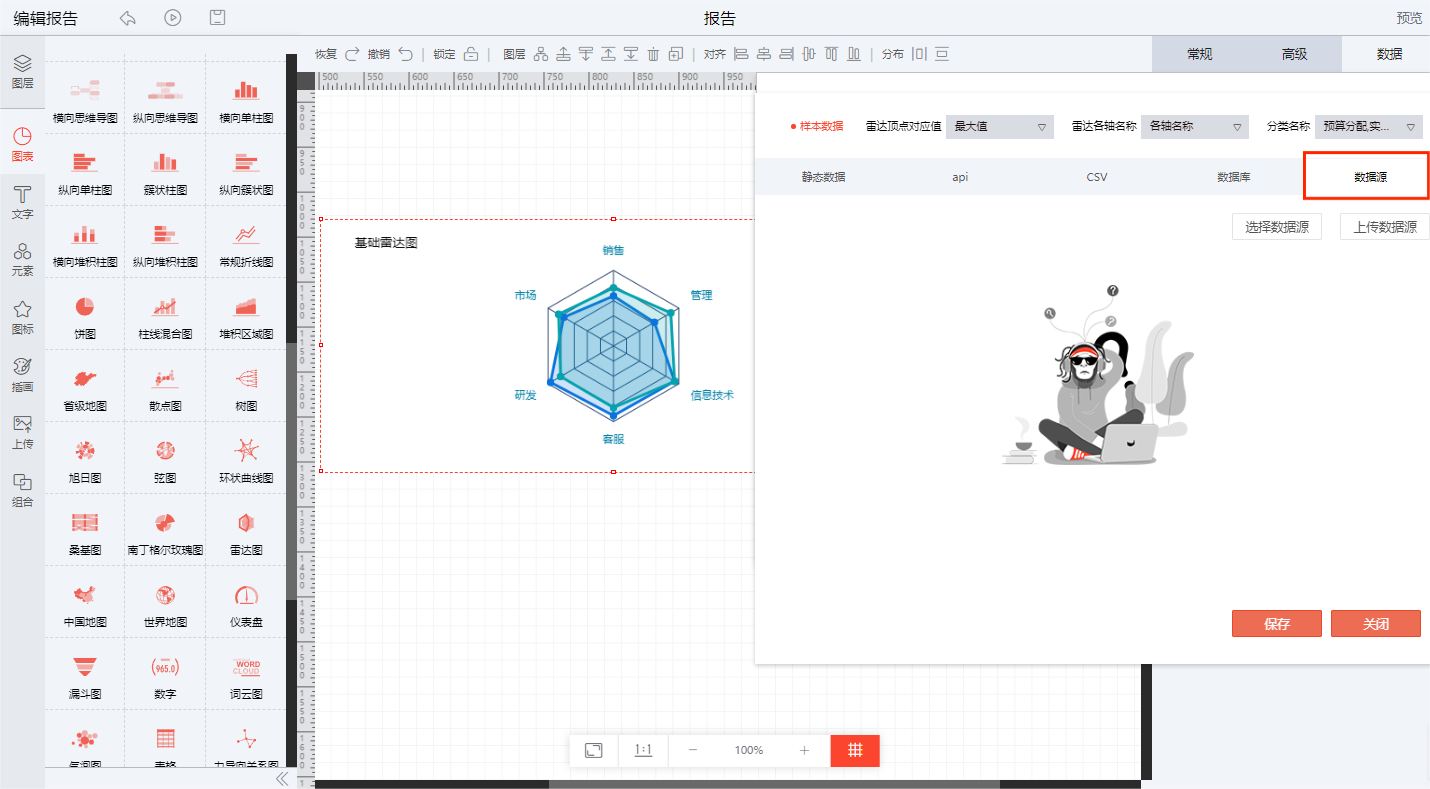Click the 撤销 undo arrow icon
Viewport: 1430px width, 789px height.
point(405,54)
